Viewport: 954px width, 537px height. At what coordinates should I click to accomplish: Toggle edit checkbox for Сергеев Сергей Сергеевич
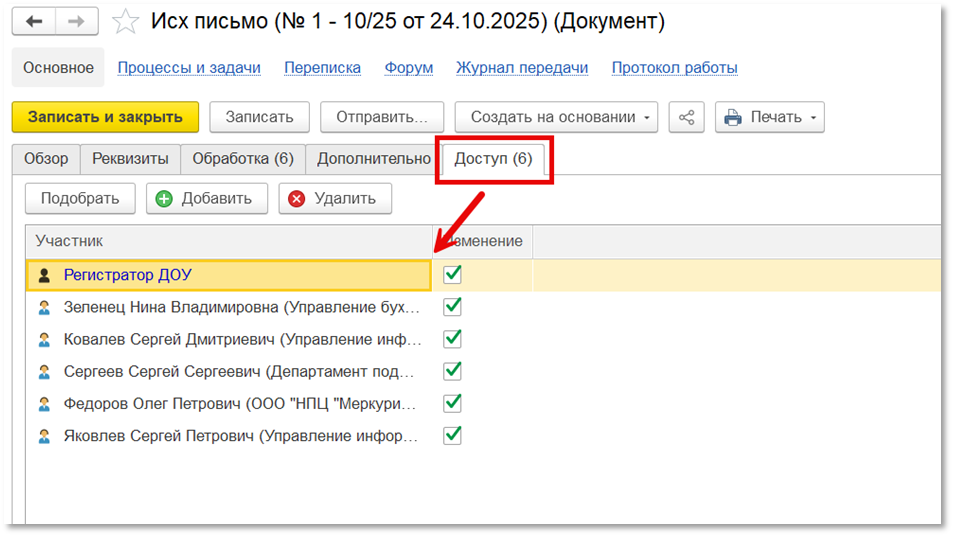click(453, 372)
